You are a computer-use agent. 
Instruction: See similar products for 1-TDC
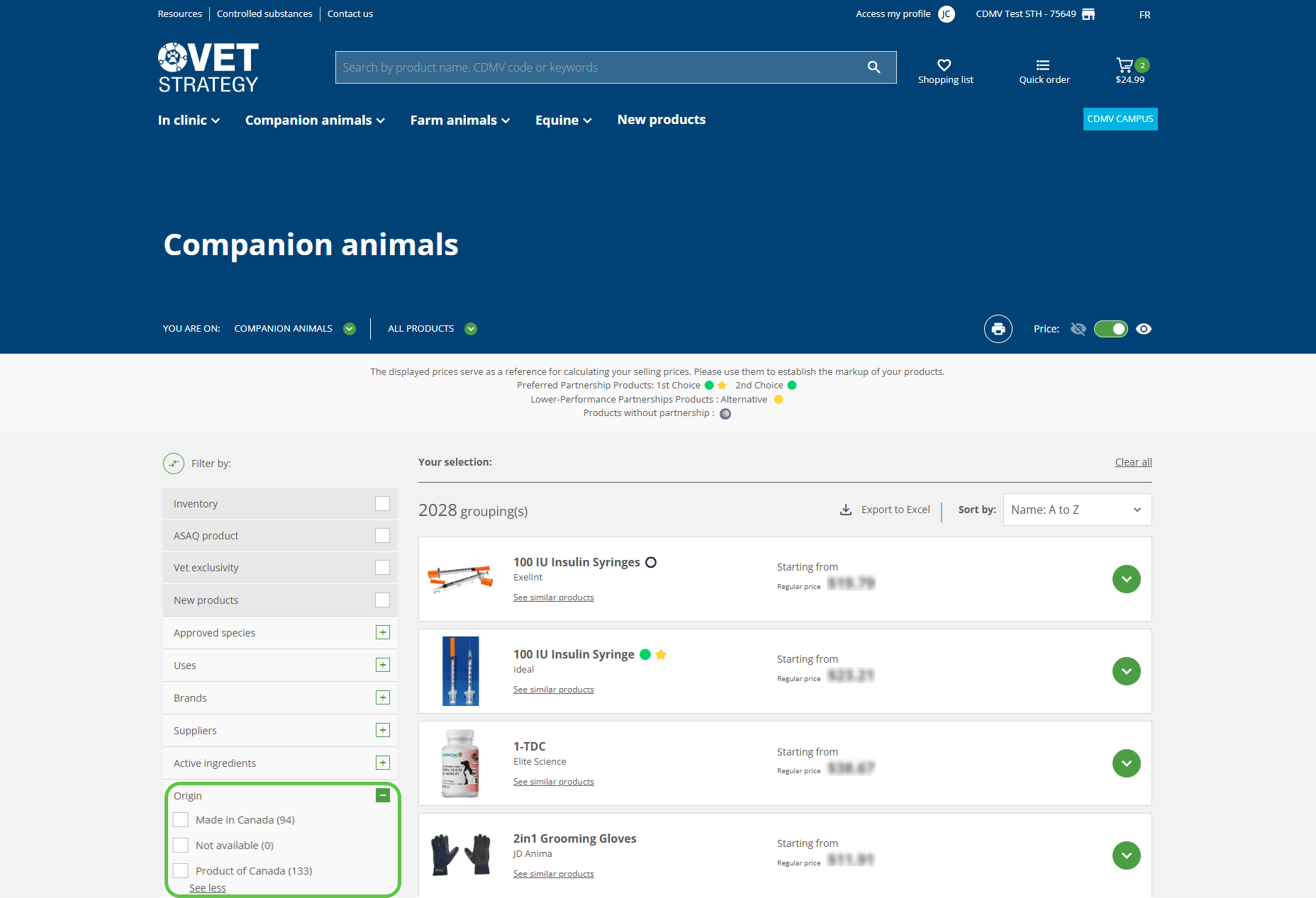click(553, 782)
